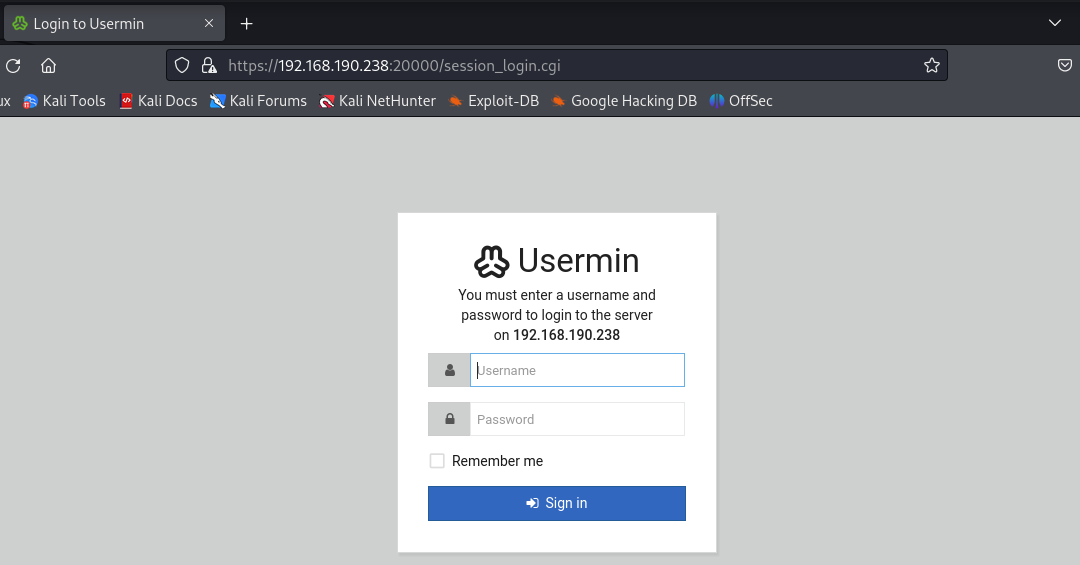Open the Pocket save icon
The height and width of the screenshot is (565, 1080).
pyautogui.click(x=1064, y=65)
